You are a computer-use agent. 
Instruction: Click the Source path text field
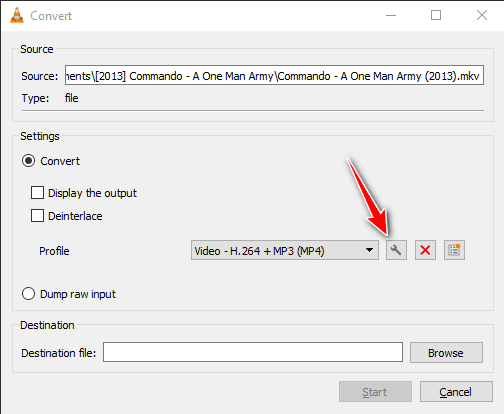click(x=274, y=75)
